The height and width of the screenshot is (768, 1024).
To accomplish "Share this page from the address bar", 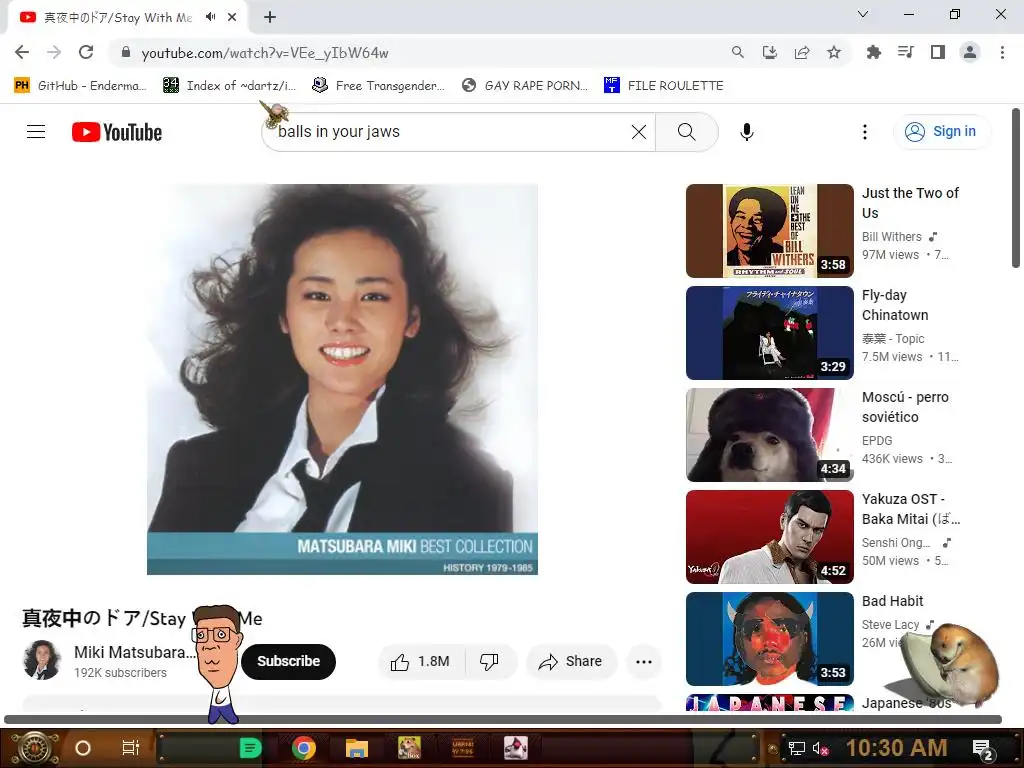I will click(x=802, y=52).
